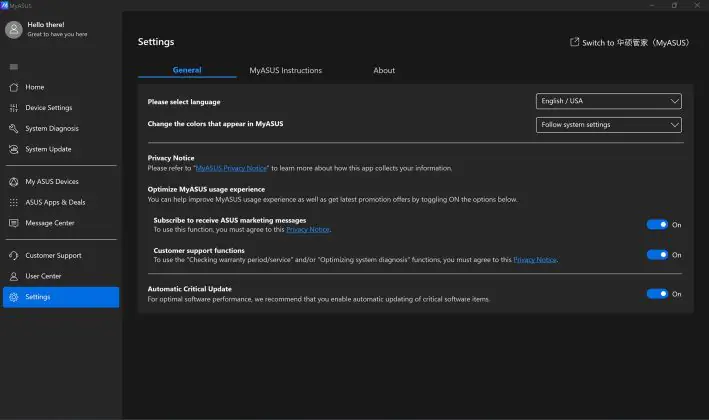Open System Update from the sidebar
Viewport: 709px width, 420px height.
pos(48,149)
